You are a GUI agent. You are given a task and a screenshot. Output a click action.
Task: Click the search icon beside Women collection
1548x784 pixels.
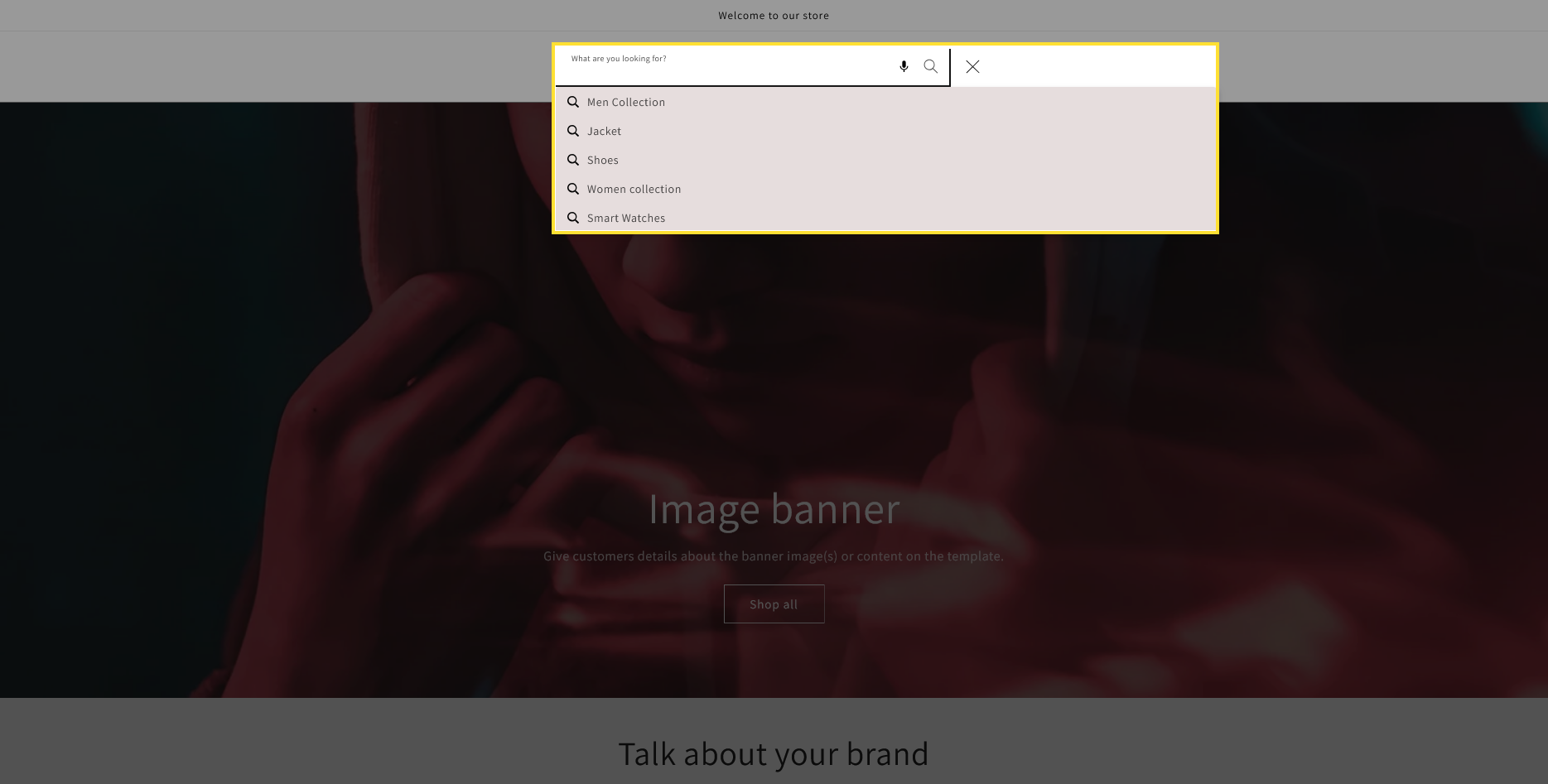(x=572, y=189)
